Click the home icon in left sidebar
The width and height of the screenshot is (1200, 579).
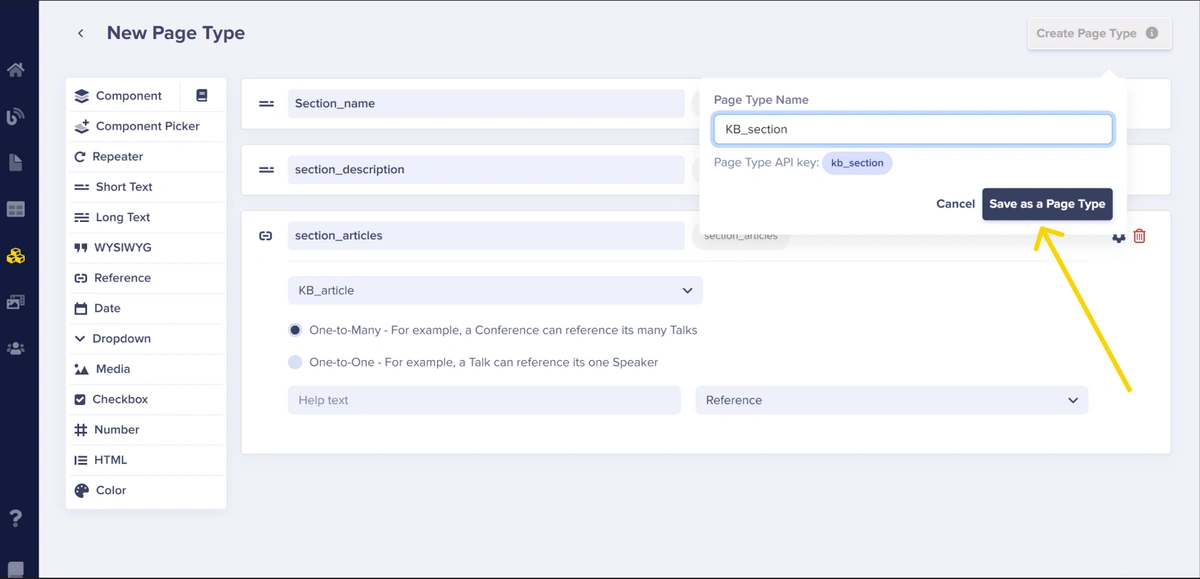[x=15, y=70]
